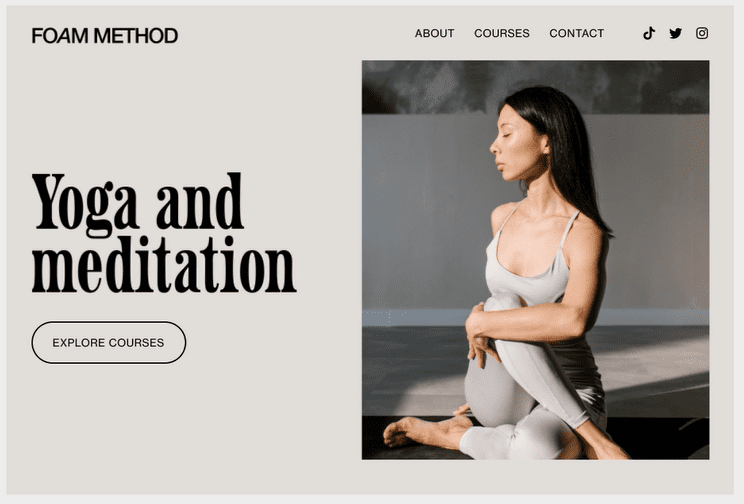The width and height of the screenshot is (744, 504).
Task: Click the dark painting atop the photo
Action: pyautogui.click(x=536, y=87)
